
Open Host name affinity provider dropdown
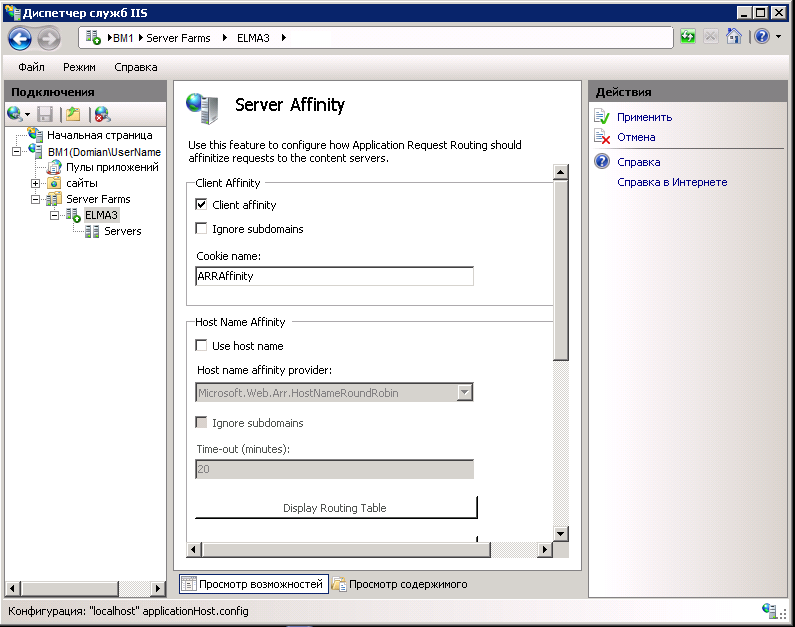(464, 393)
